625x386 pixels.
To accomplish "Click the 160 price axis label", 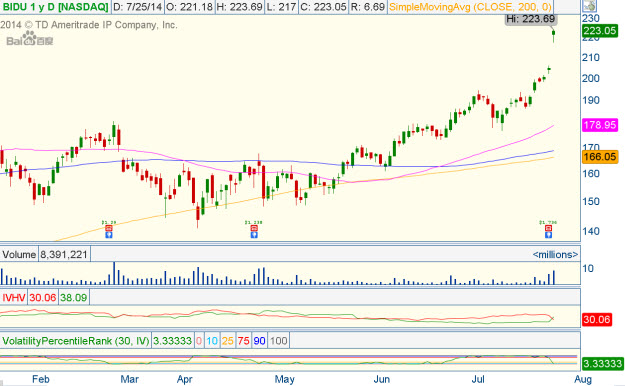I will pos(591,173).
